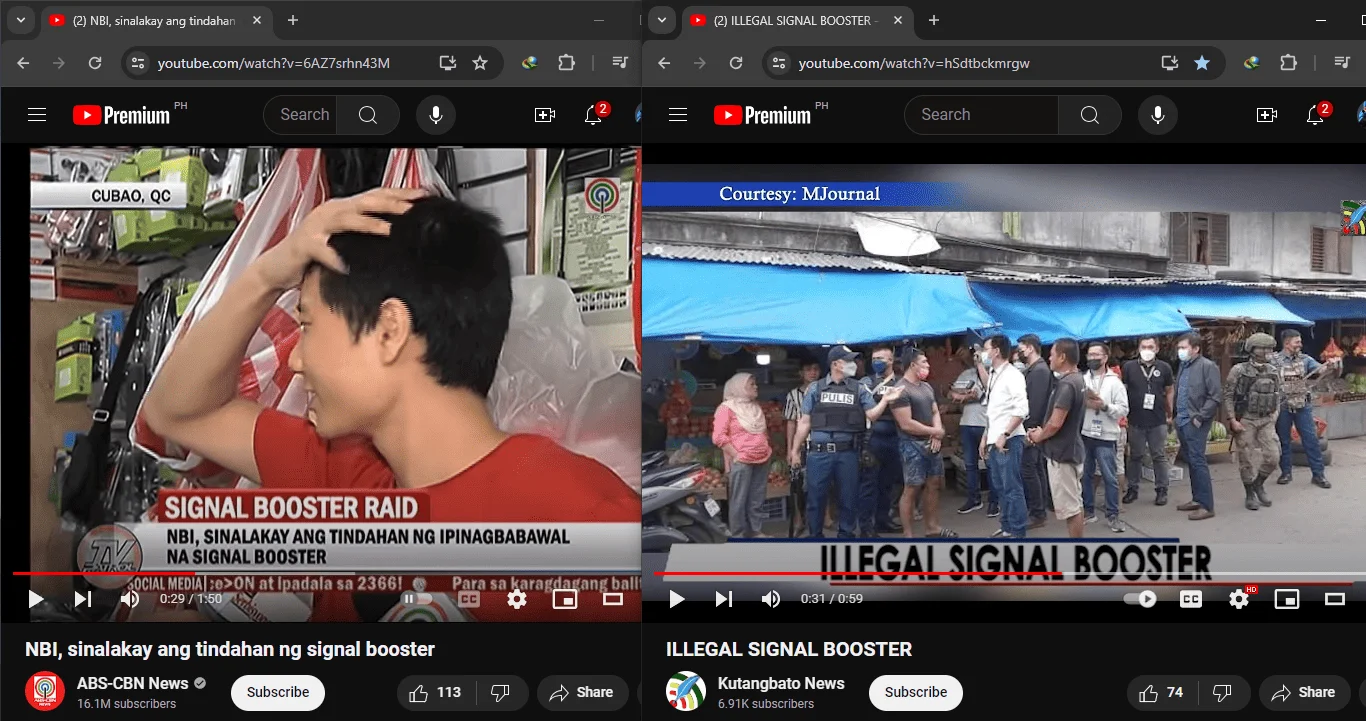View site information in right address bar
1366x721 pixels.
[778, 63]
